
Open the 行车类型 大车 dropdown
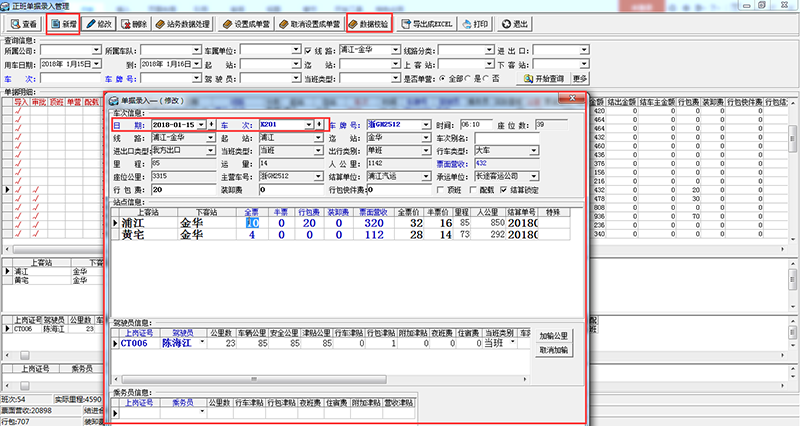point(533,151)
